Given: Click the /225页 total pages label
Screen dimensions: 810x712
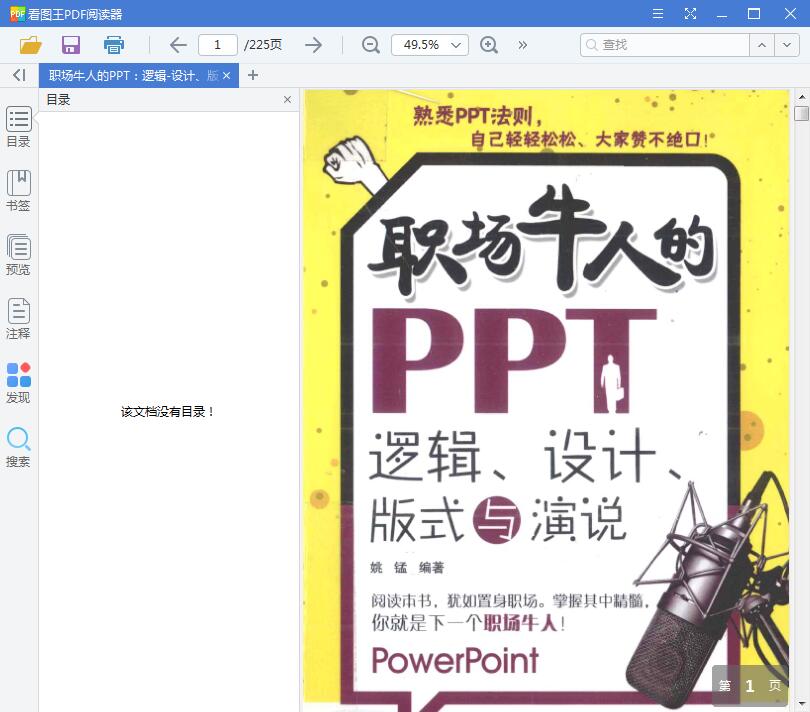Looking at the screenshot, I should (x=263, y=45).
